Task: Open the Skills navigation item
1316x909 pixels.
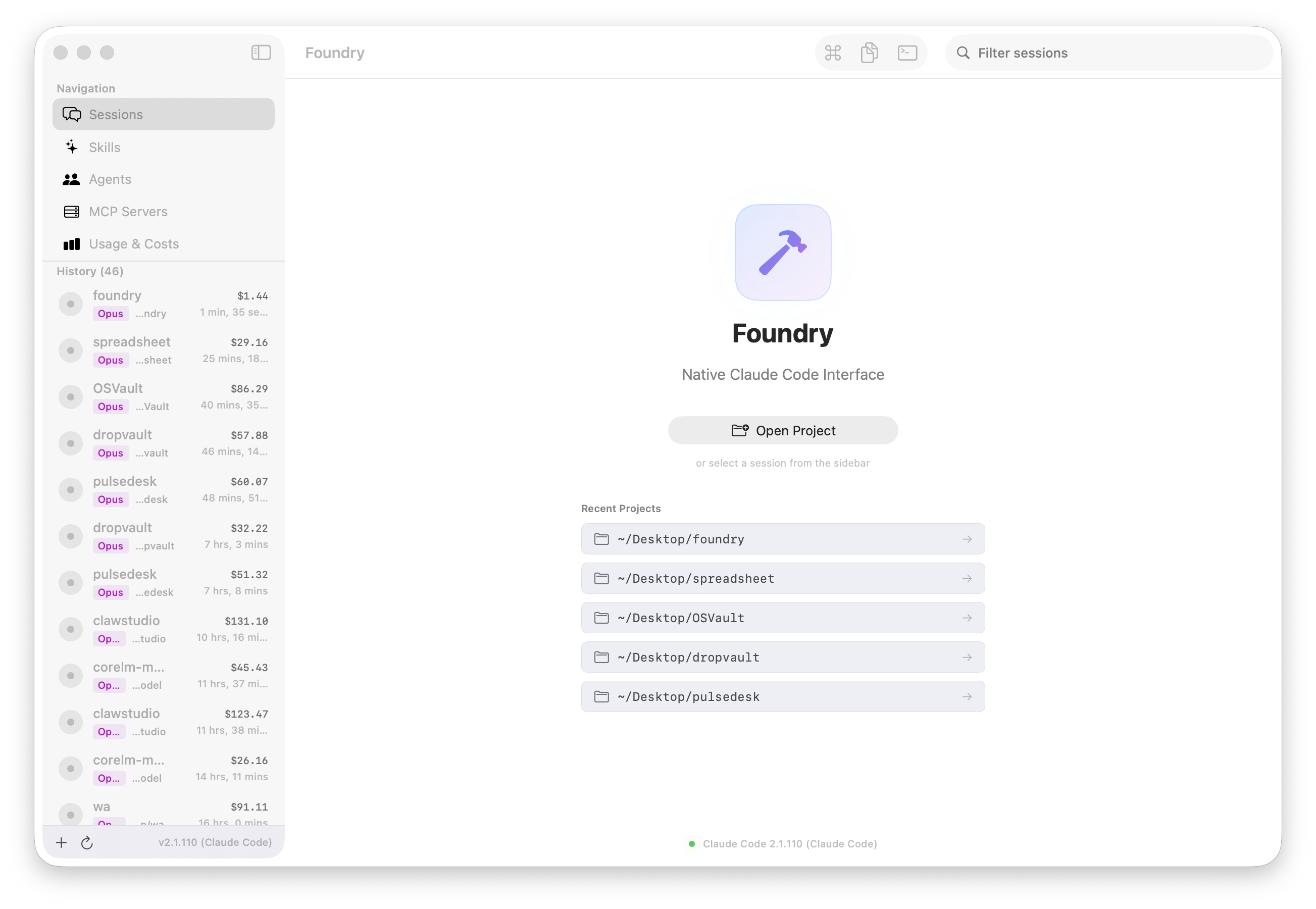Action: pyautogui.click(x=104, y=147)
